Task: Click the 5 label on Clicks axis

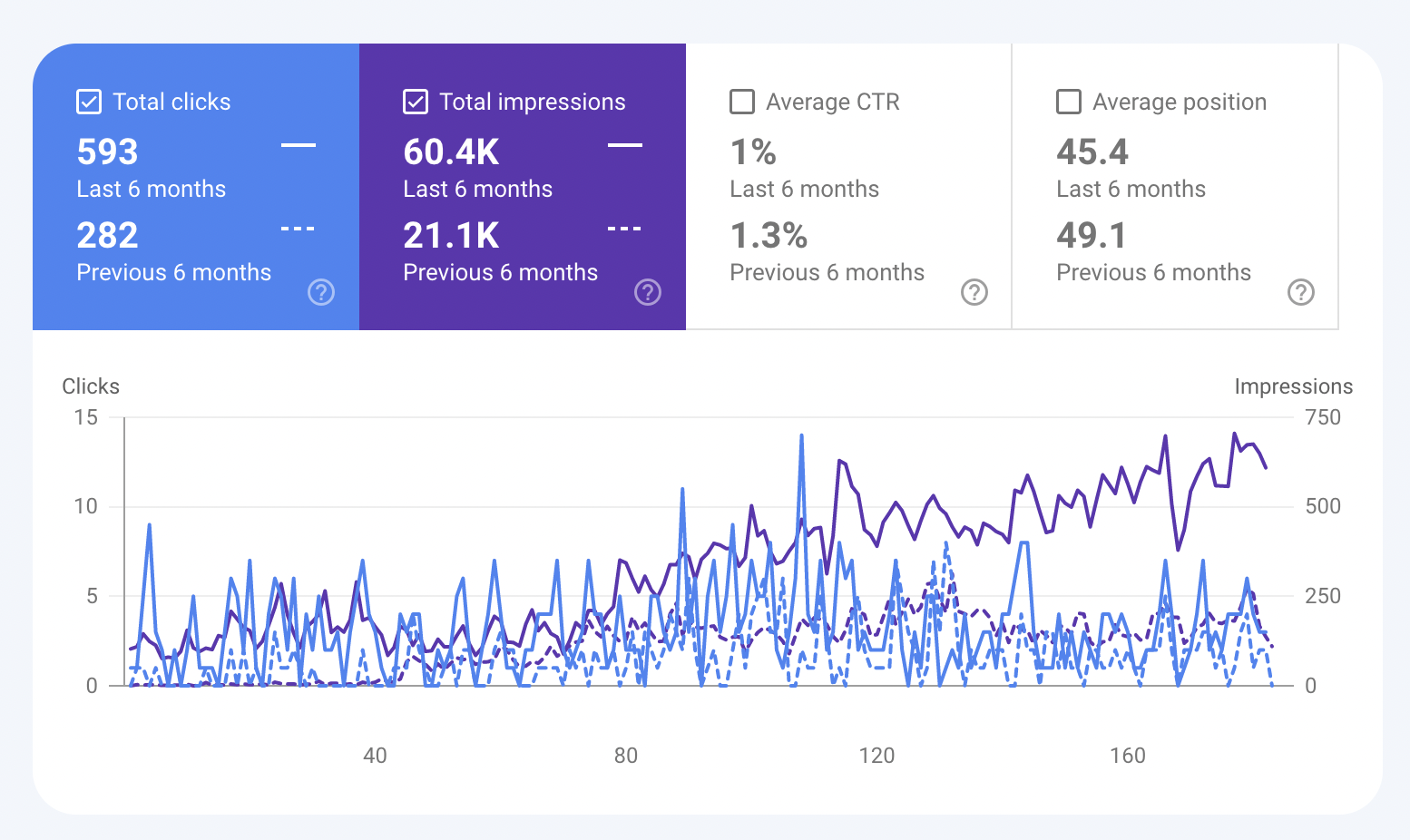Action: [x=92, y=596]
